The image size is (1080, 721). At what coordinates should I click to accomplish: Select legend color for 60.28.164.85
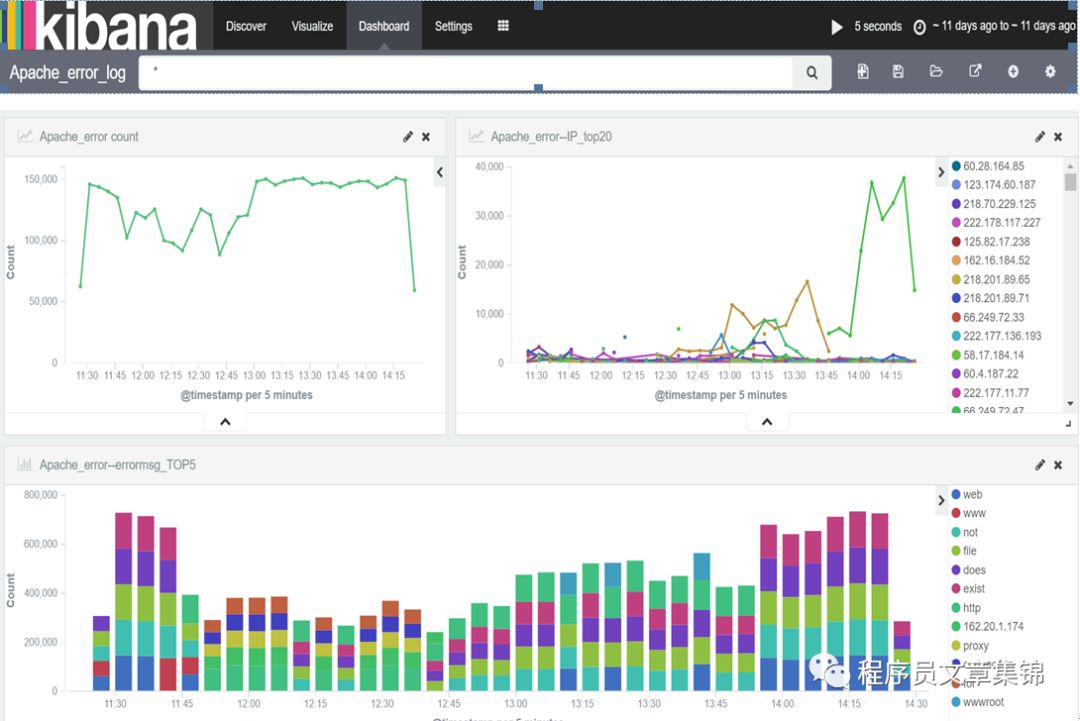pos(956,166)
